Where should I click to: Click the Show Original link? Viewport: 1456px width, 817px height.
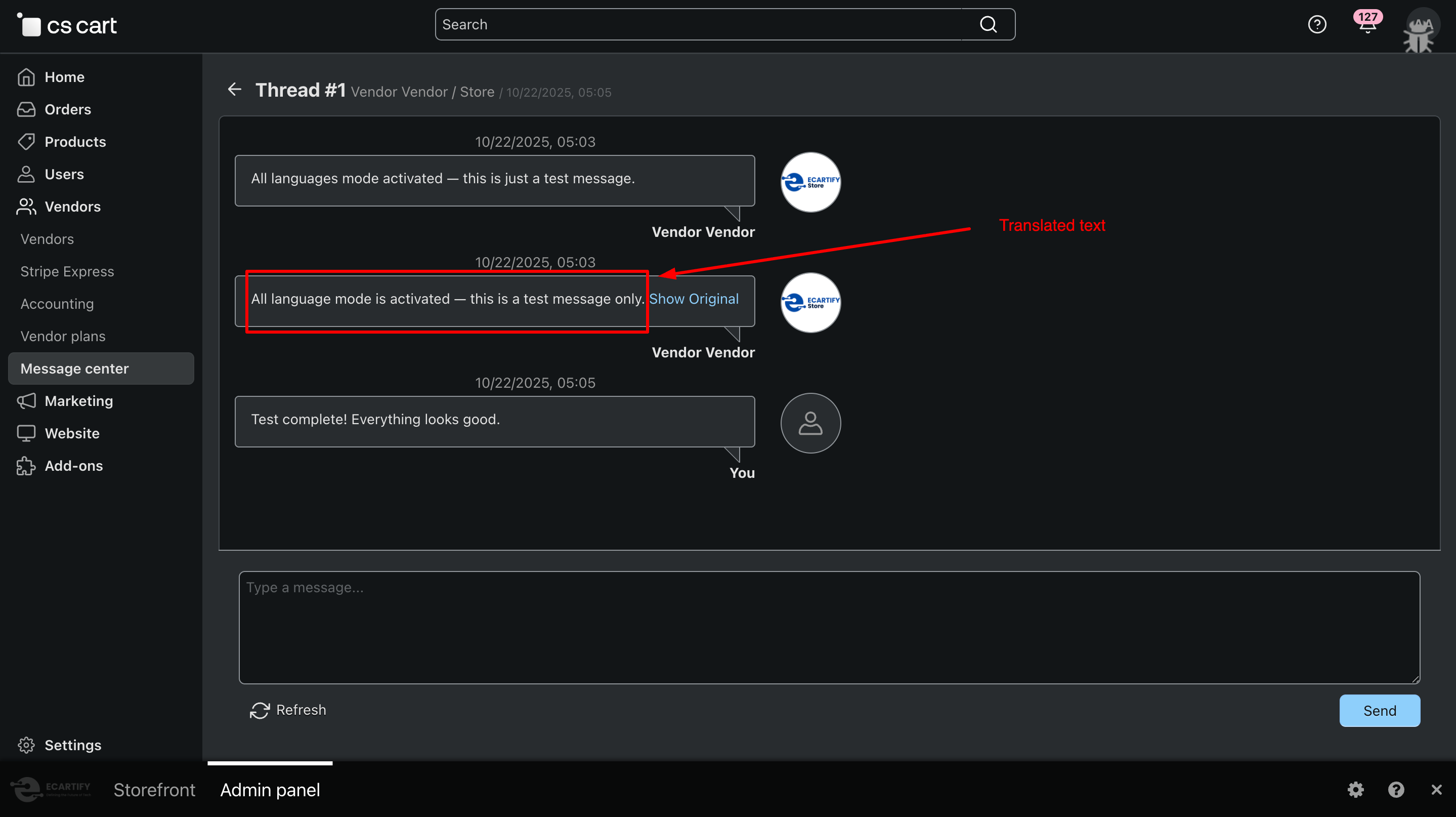[694, 299]
